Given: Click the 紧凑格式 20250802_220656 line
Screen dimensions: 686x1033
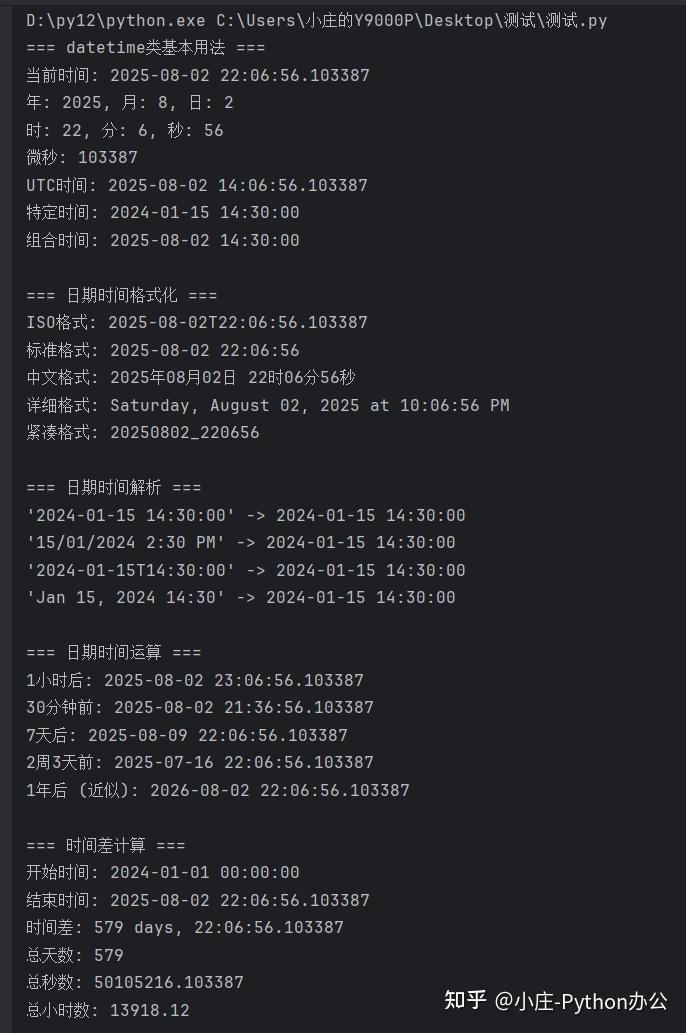Looking at the screenshot, I should 143,432.
